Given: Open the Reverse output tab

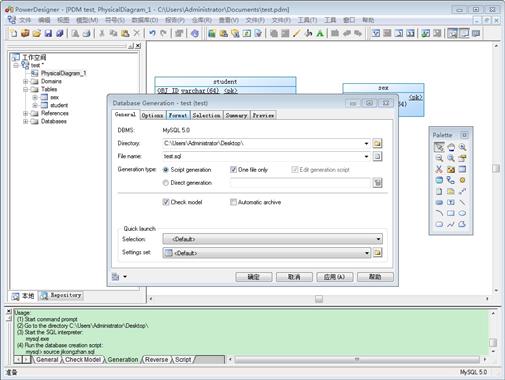Looking at the screenshot, I should point(157,360).
